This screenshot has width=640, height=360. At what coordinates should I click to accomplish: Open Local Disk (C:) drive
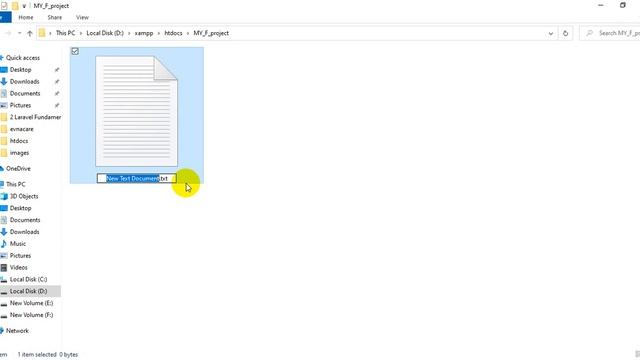pyautogui.click(x=28, y=280)
